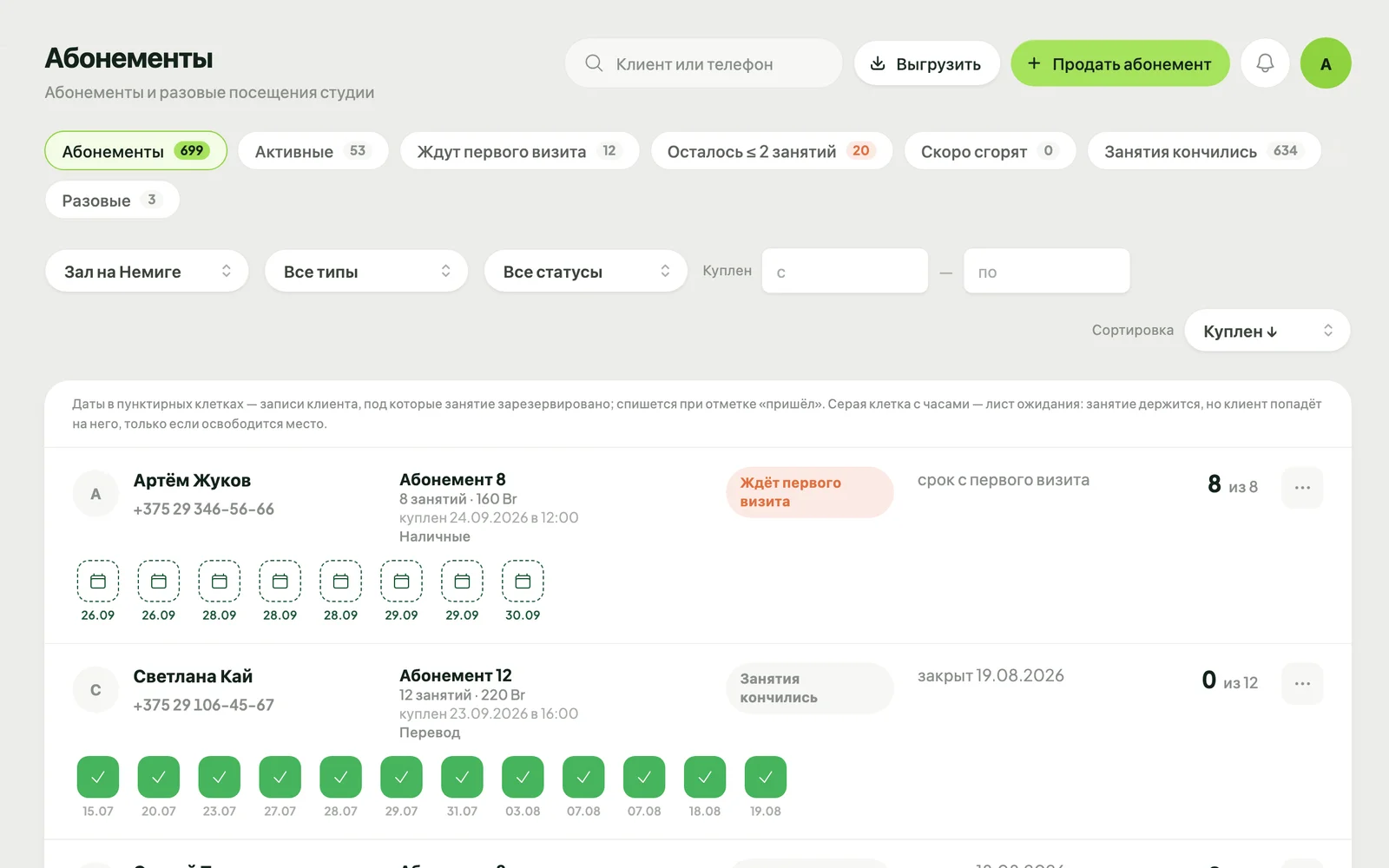Click the purchase date 'по' end field
The width and height of the screenshot is (1389, 868).
(1046, 271)
